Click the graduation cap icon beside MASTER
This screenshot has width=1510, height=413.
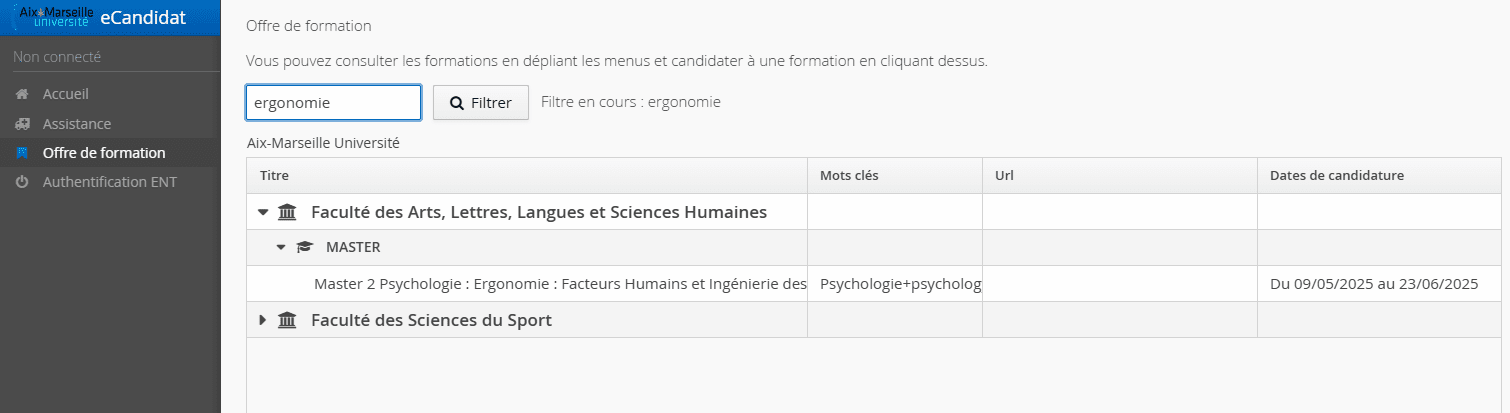point(304,247)
